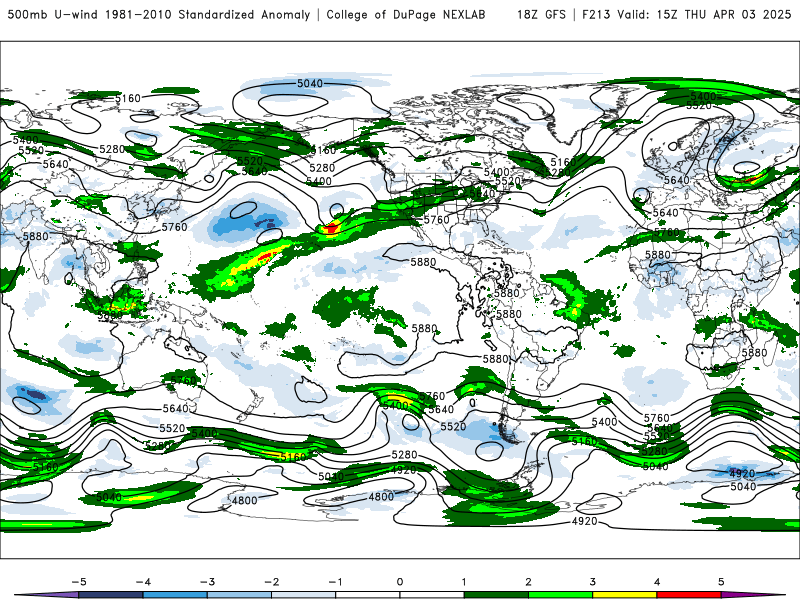Screen dimensions: 800x600
Task: Click the "500mb U-wind" title text
Action: coord(53,14)
